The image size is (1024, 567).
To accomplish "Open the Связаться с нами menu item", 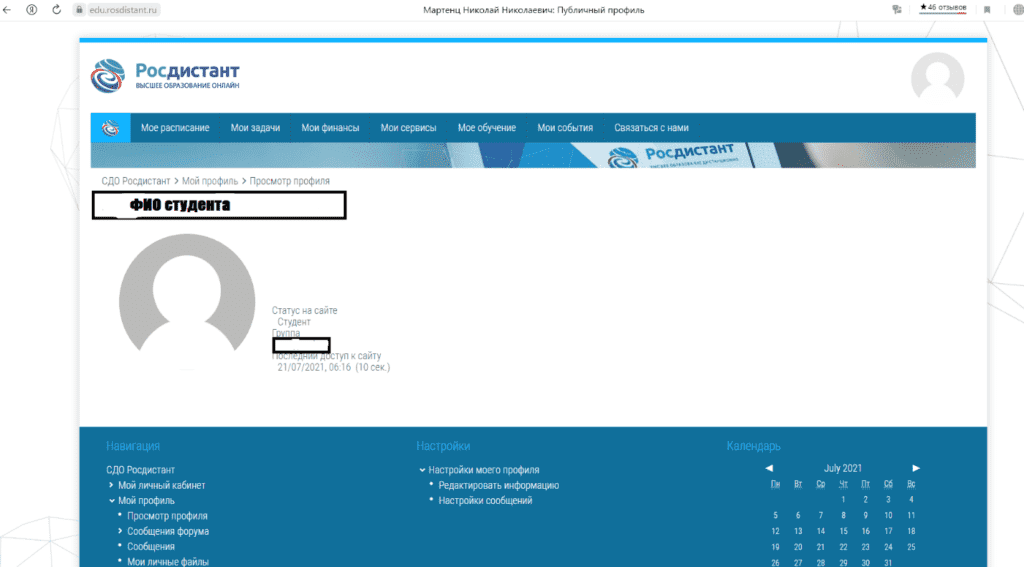I will tap(651, 128).
